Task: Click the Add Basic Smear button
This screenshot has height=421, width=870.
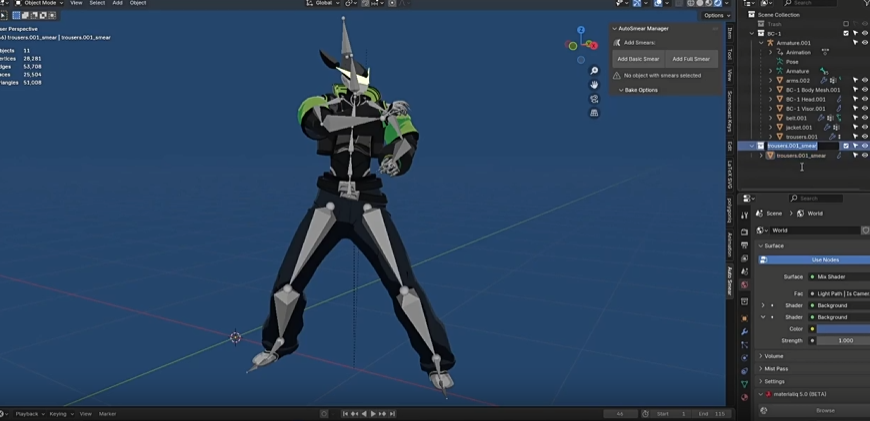Action: point(637,59)
